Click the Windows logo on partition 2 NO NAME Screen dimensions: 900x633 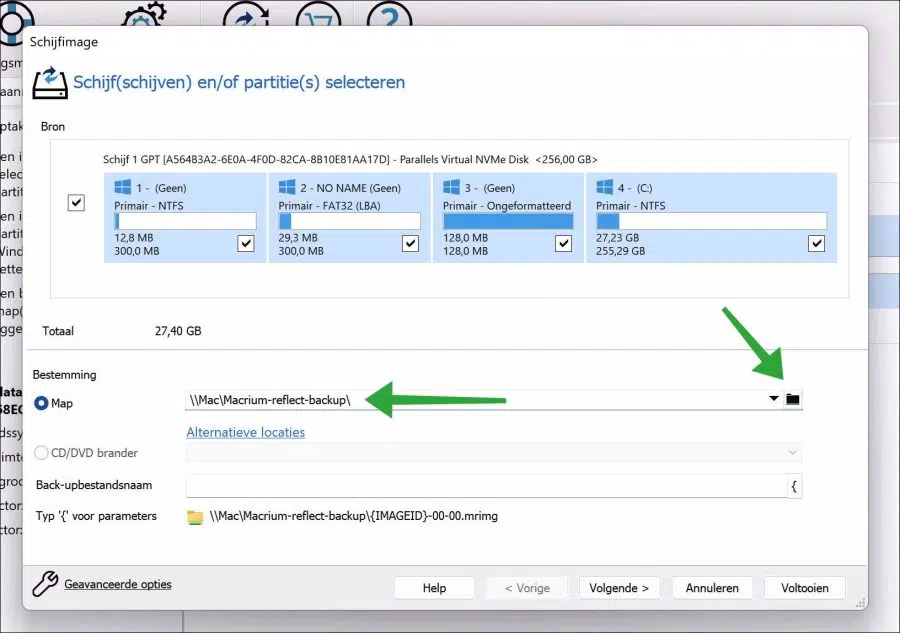[x=287, y=187]
